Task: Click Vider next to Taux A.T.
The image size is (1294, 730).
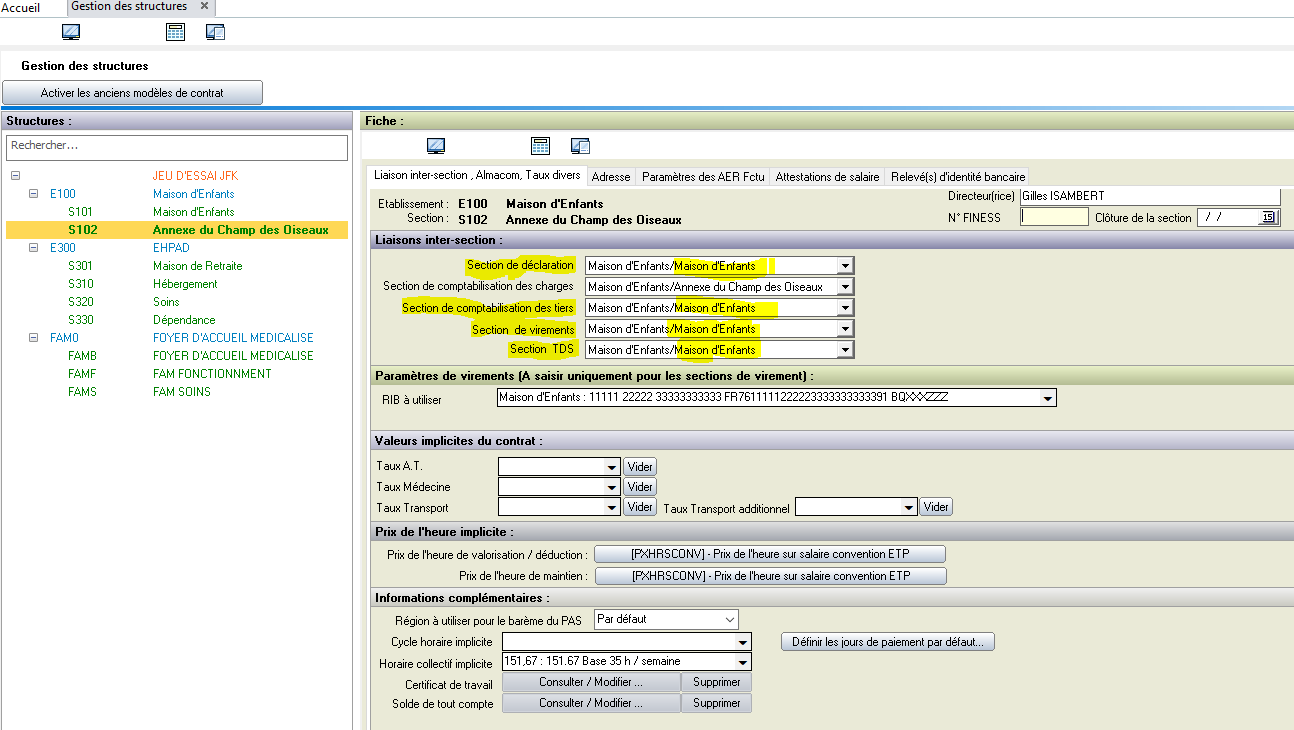Action: click(x=640, y=467)
